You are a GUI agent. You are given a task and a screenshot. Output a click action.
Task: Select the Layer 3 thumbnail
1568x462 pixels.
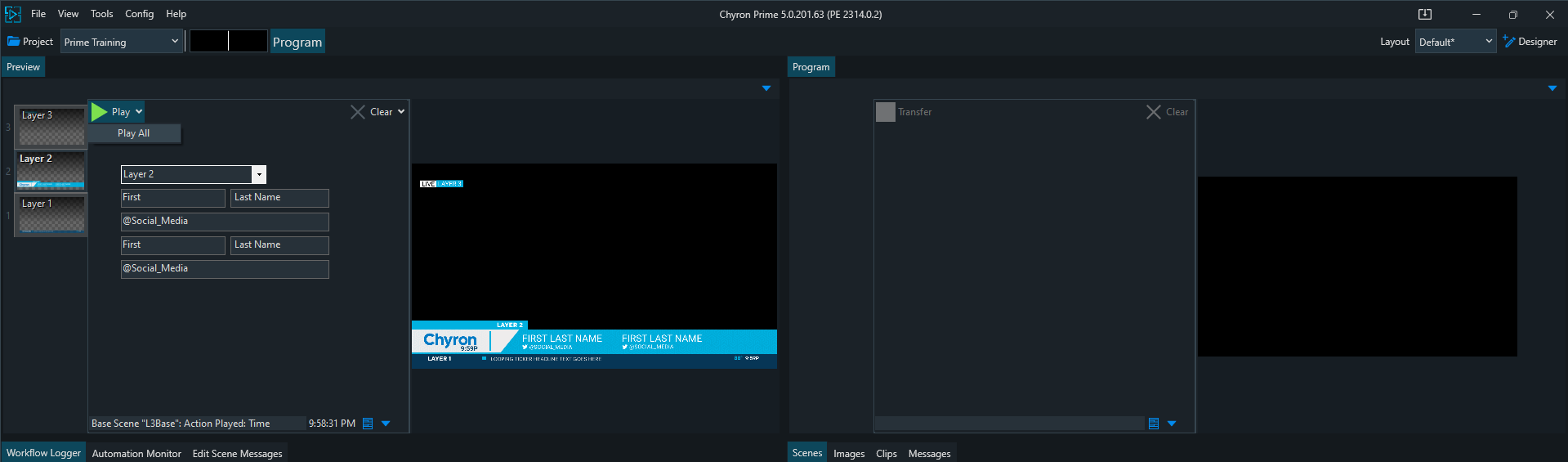point(51,127)
